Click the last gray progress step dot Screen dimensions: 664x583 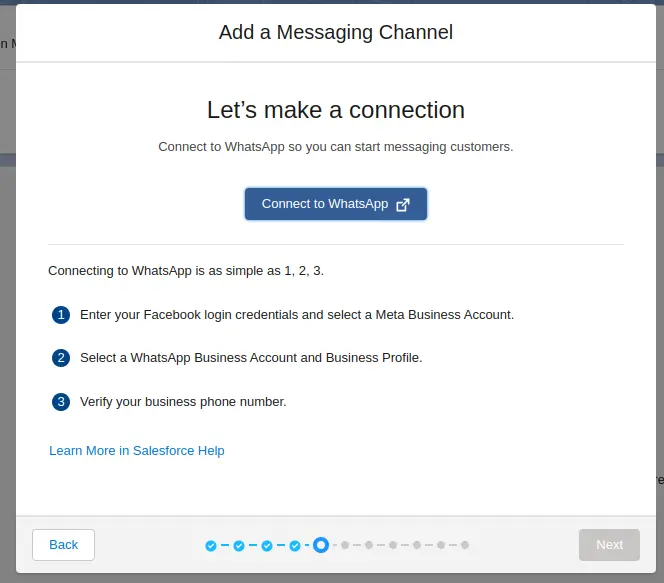(x=465, y=545)
